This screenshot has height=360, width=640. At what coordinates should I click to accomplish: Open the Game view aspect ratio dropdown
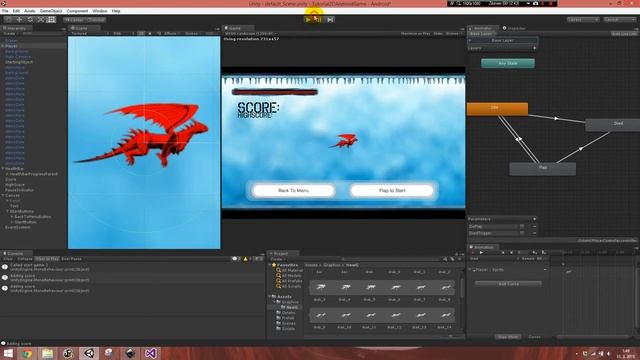point(250,33)
